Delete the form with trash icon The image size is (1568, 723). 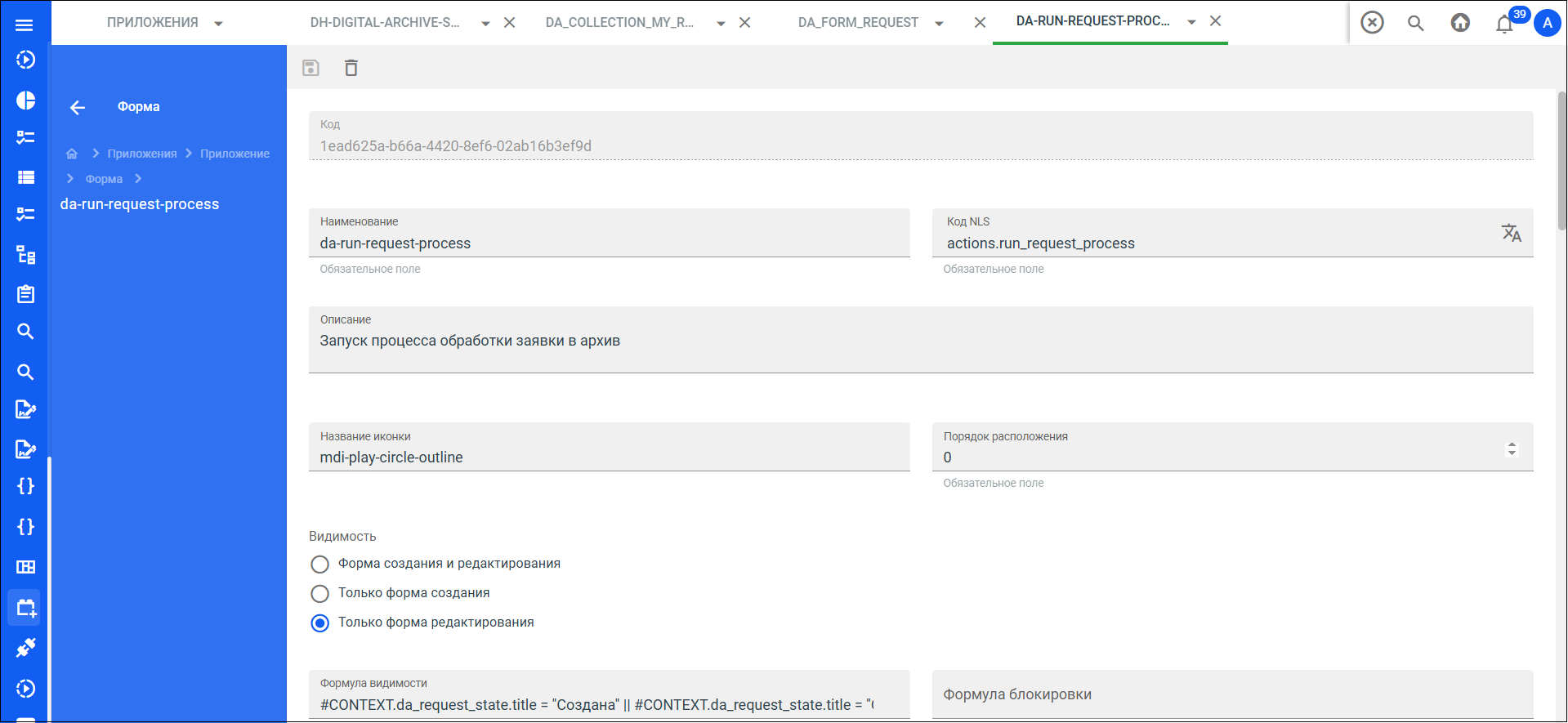click(351, 68)
